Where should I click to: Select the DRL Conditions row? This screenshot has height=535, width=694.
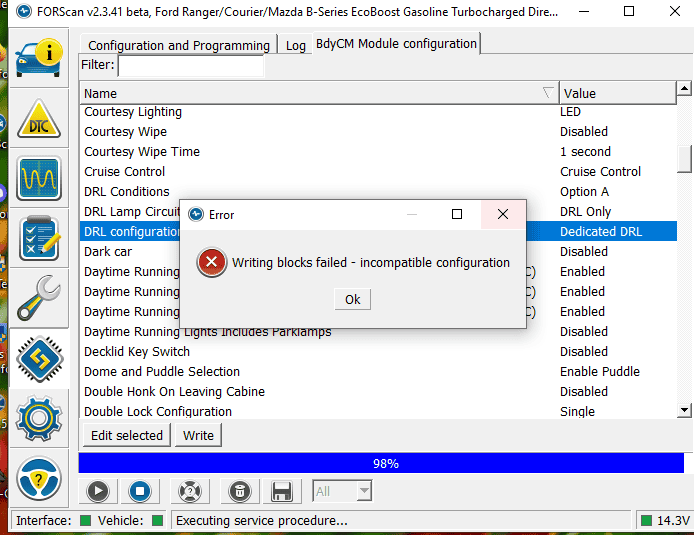(x=378, y=192)
